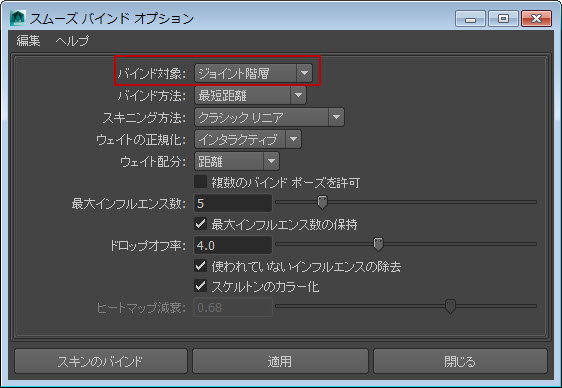Click the ドロップオフ率 slider handle

pos(378,244)
